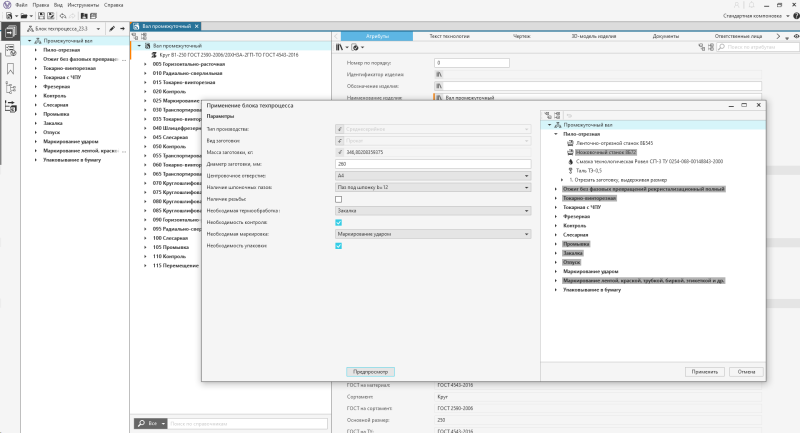Switch to the 'Текст технологии' tab
This screenshot has height=433, width=800.
450,35
